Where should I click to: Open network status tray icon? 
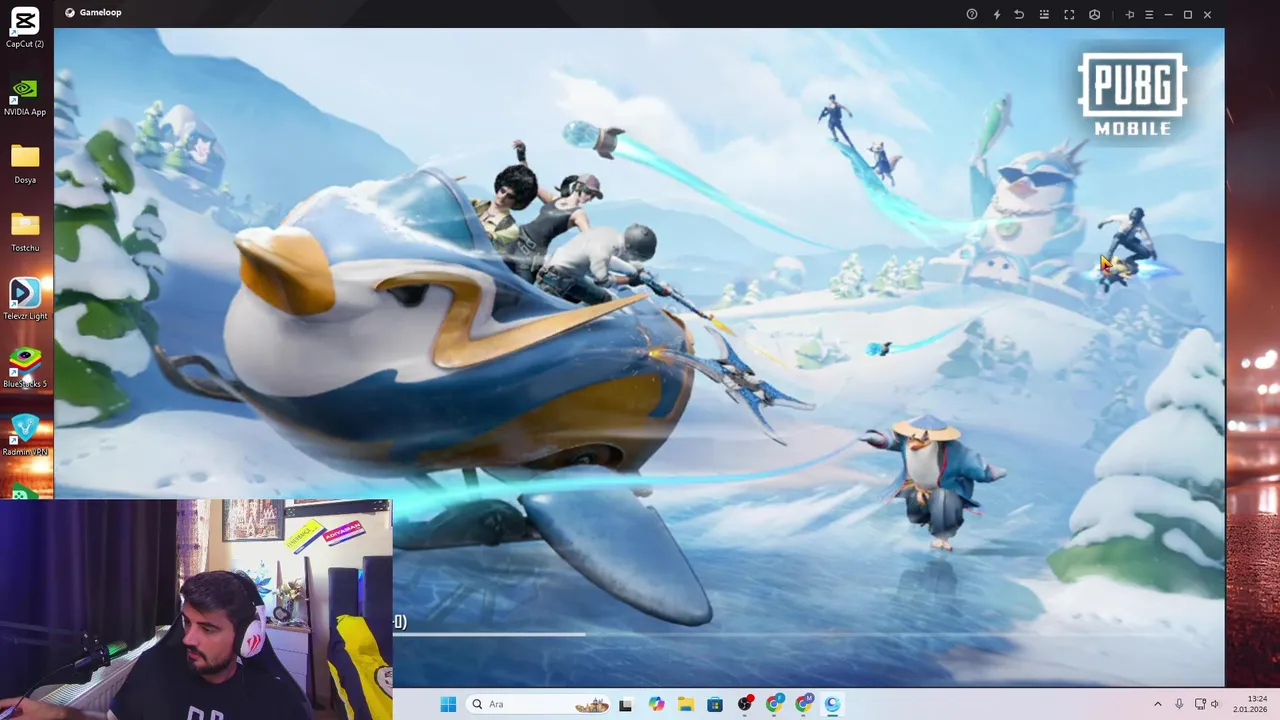tap(1200, 704)
